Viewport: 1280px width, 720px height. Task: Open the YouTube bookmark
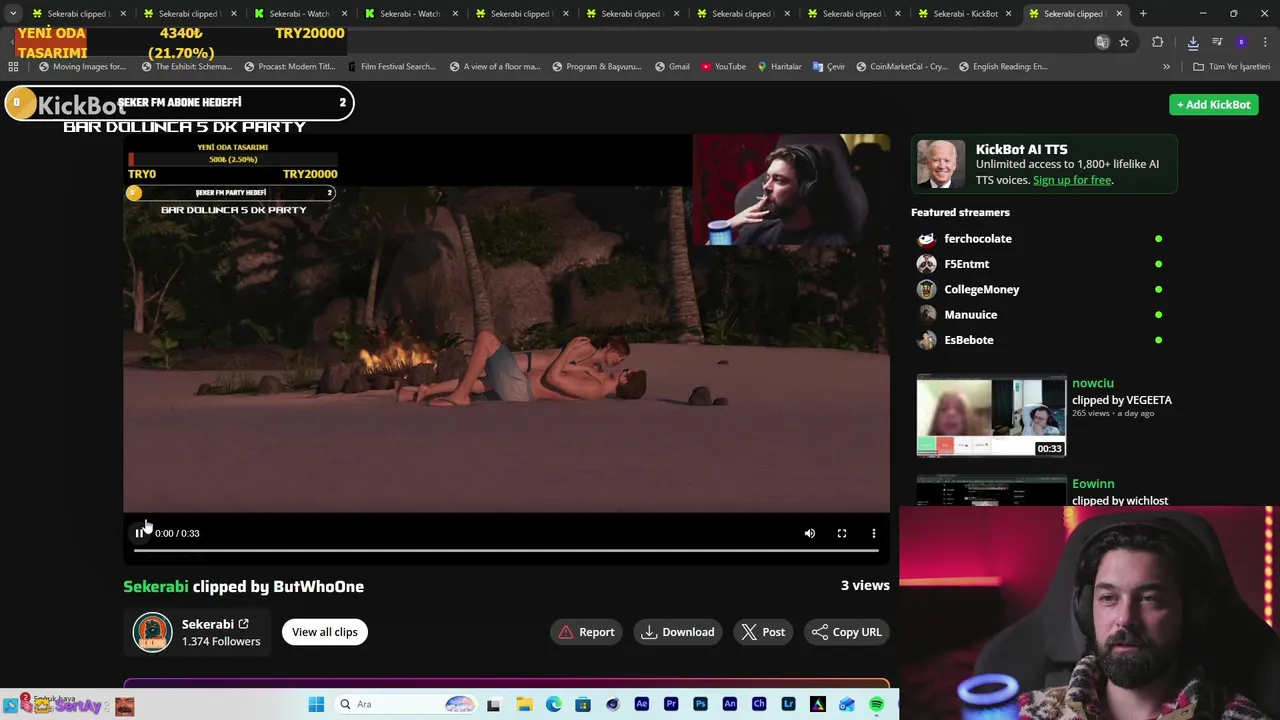[x=723, y=67]
